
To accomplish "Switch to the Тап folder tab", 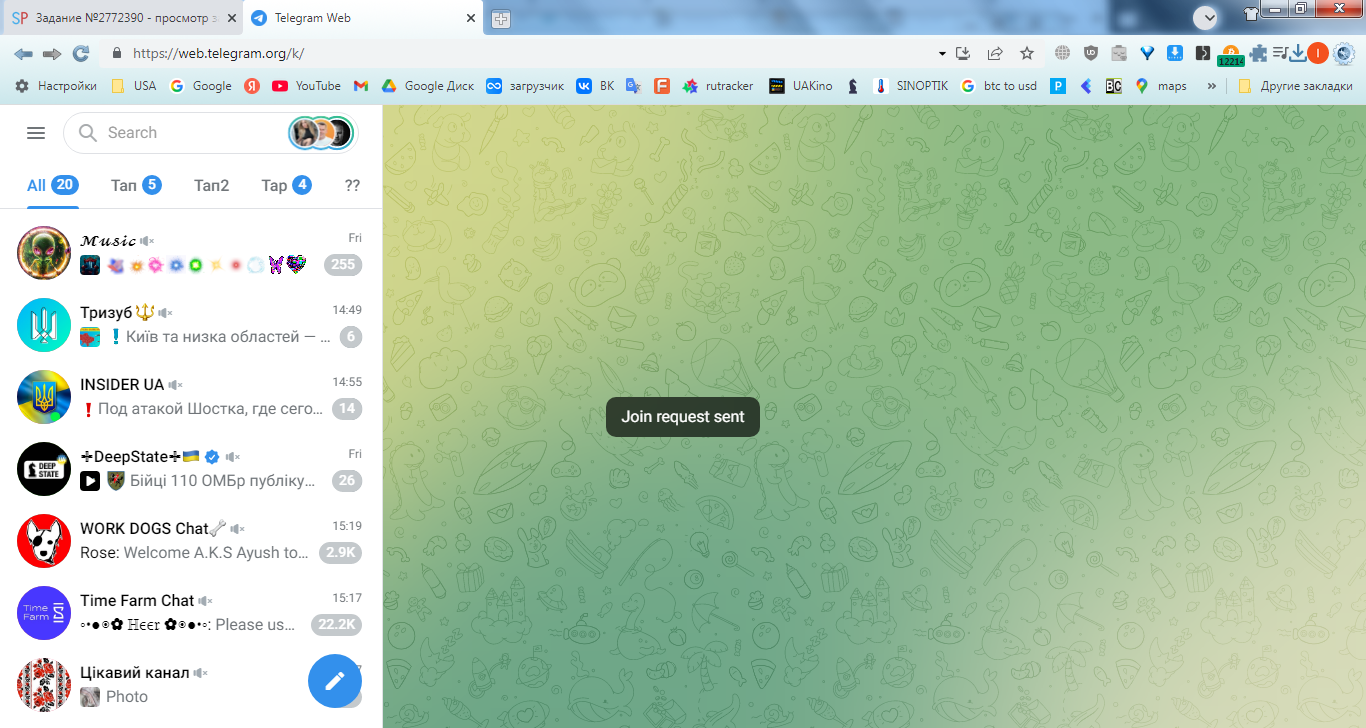I will coord(136,185).
